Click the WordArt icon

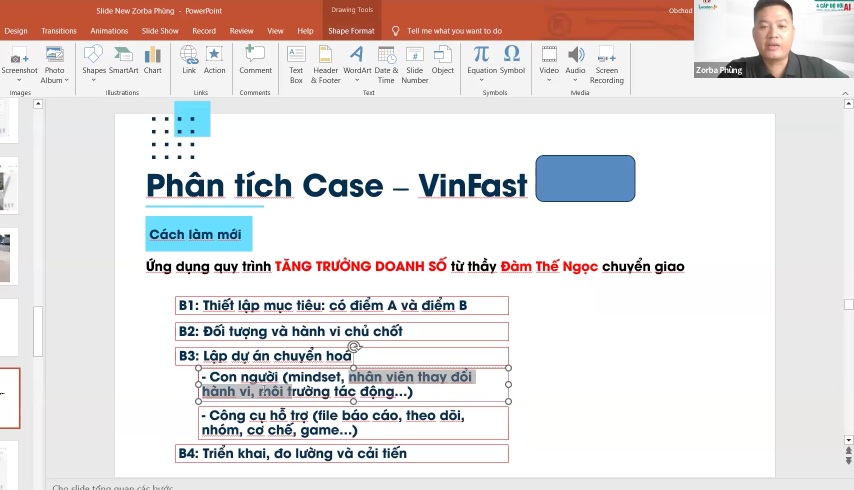357,55
